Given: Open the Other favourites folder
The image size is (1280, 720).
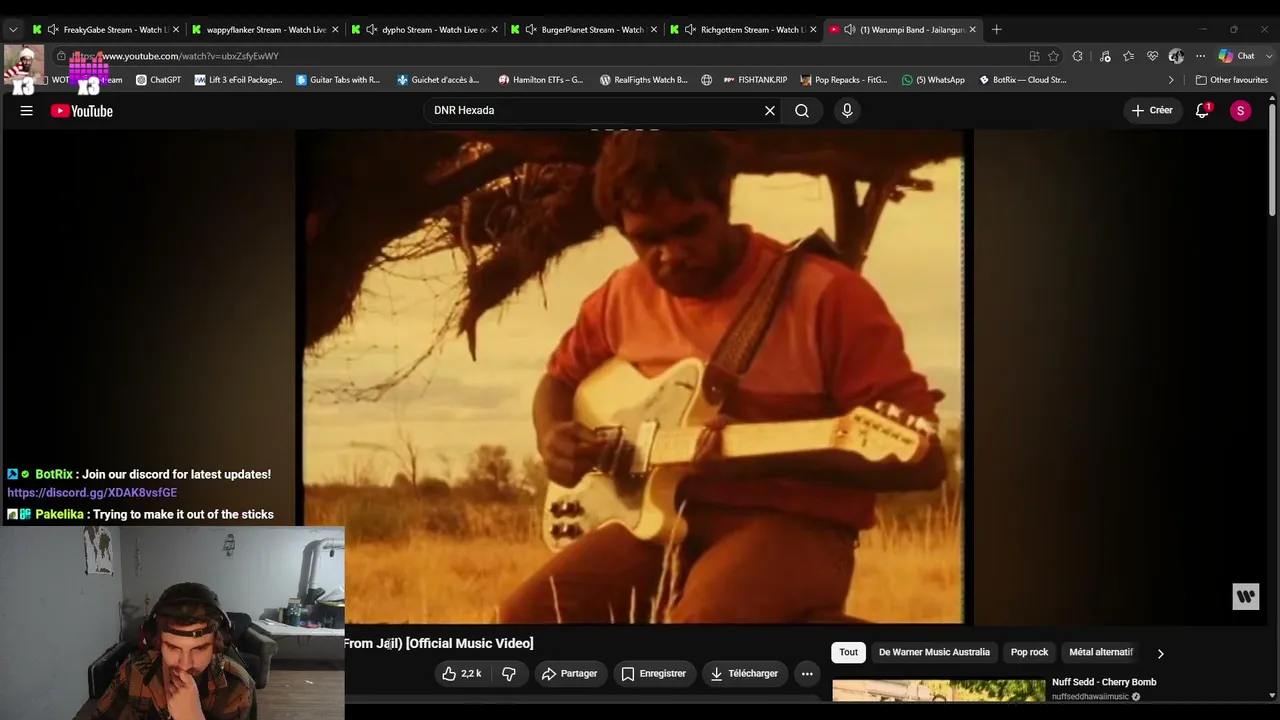Looking at the screenshot, I should click(1231, 80).
